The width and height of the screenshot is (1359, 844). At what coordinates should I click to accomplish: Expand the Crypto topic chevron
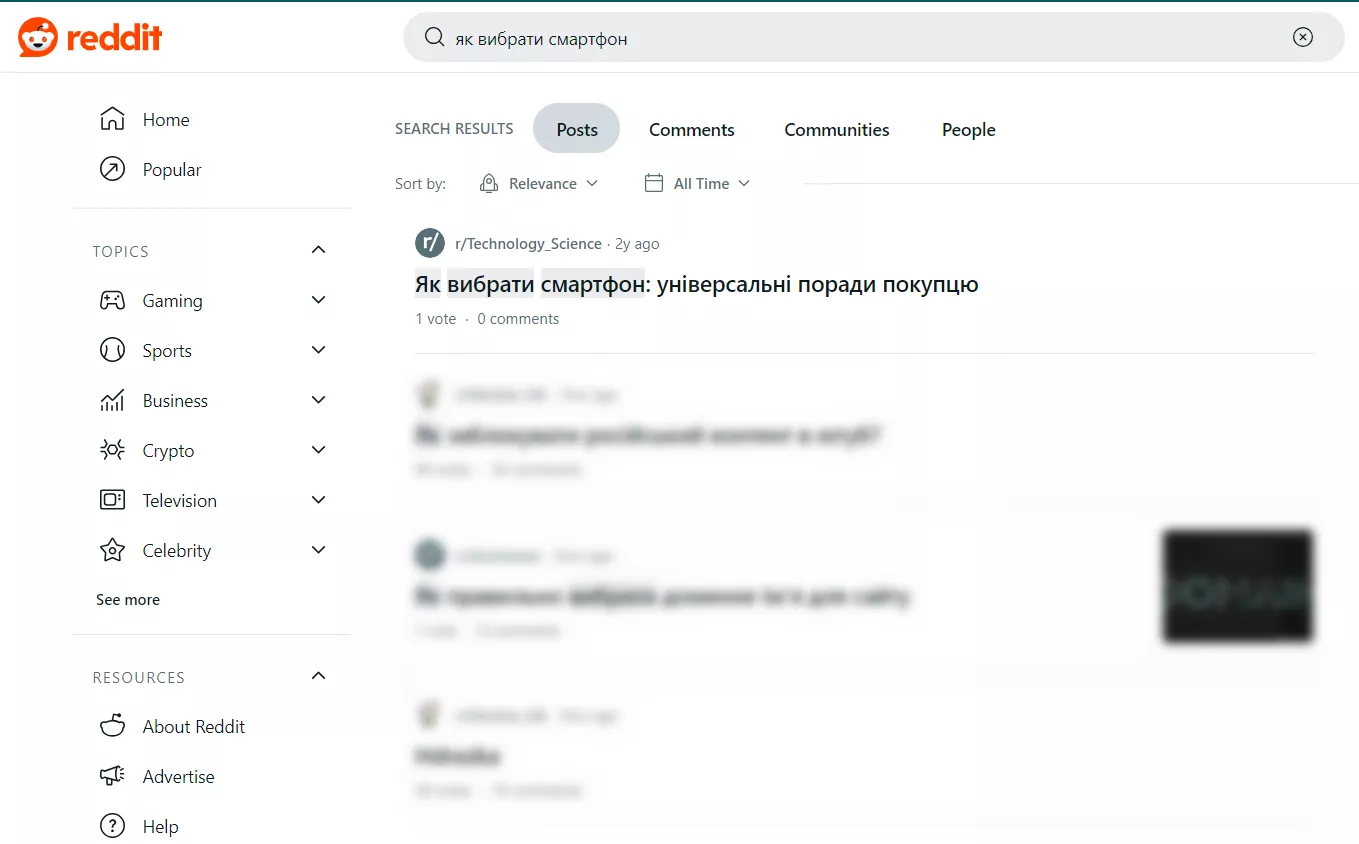click(318, 450)
